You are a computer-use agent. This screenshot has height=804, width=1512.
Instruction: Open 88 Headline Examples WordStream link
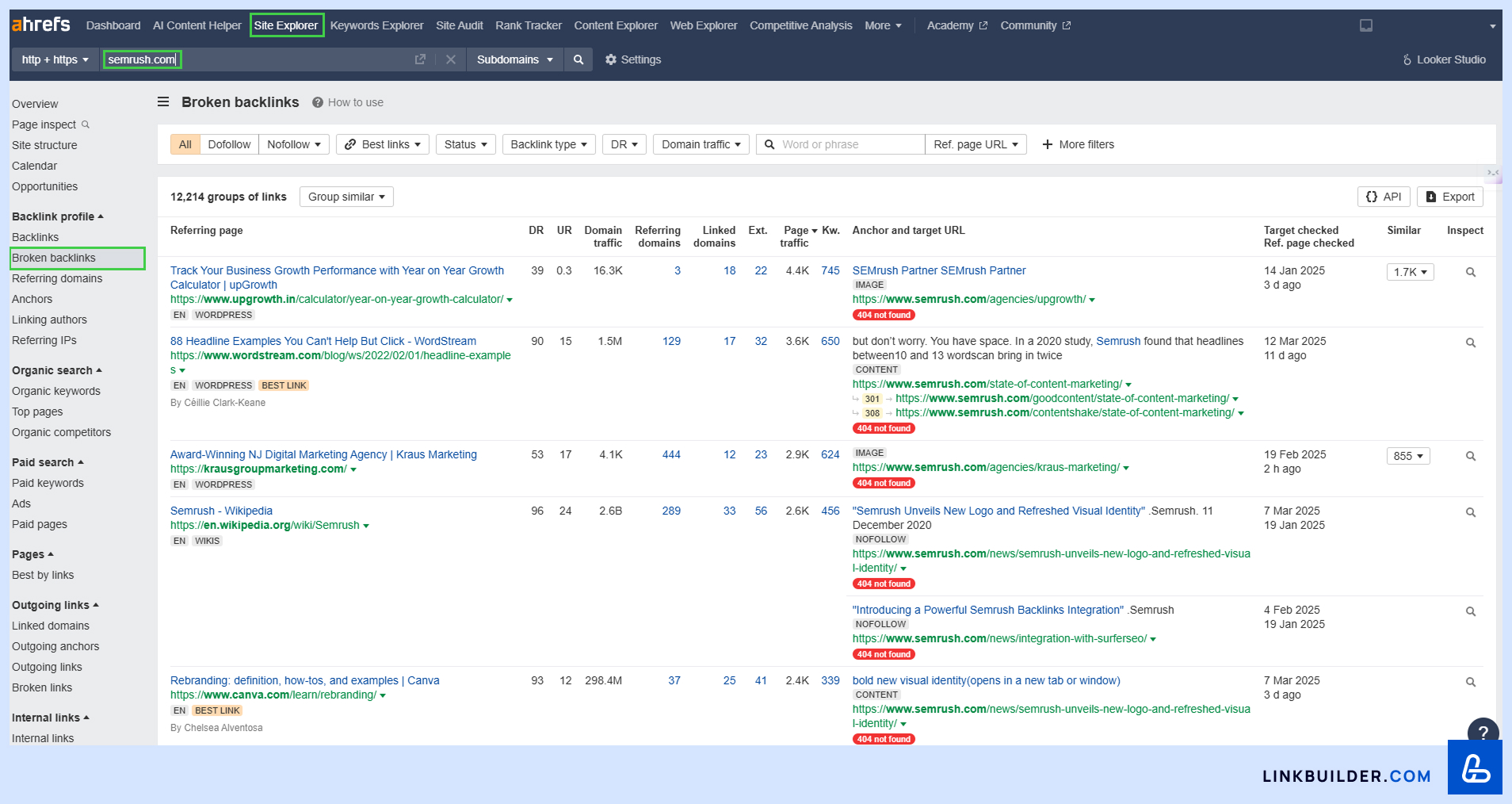(323, 341)
